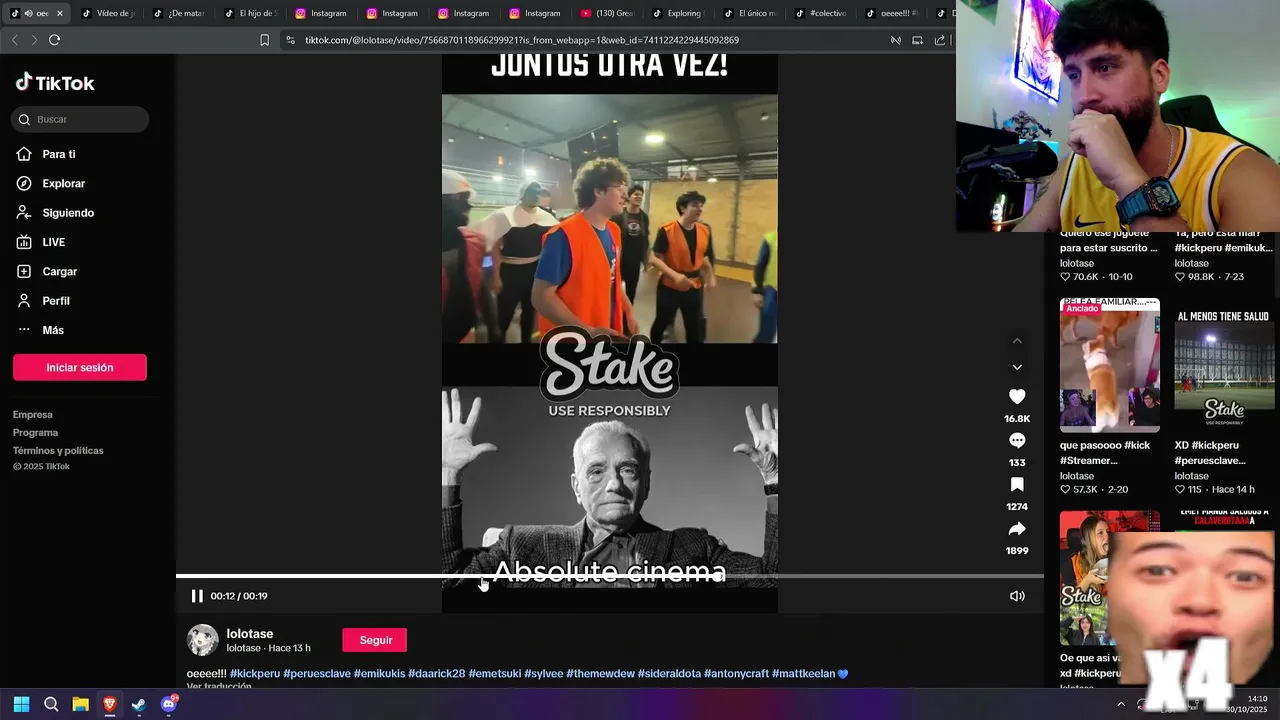Screen dimensions: 1280x720
Task: Switch to #colectivo tab
Action: (x=821, y=13)
